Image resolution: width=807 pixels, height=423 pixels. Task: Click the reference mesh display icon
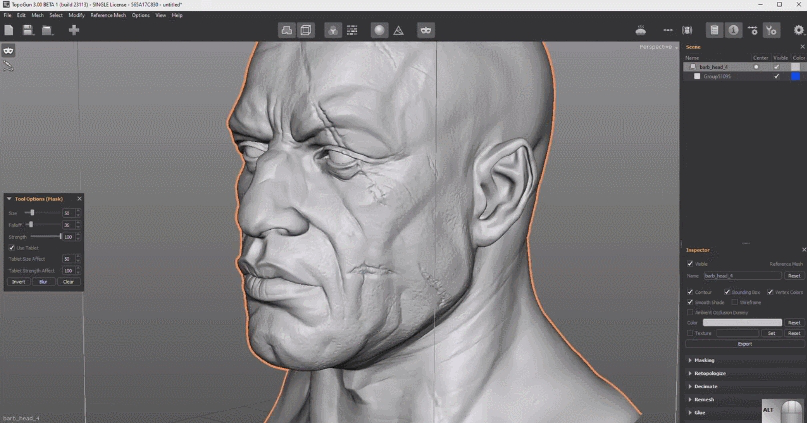(x=287, y=30)
